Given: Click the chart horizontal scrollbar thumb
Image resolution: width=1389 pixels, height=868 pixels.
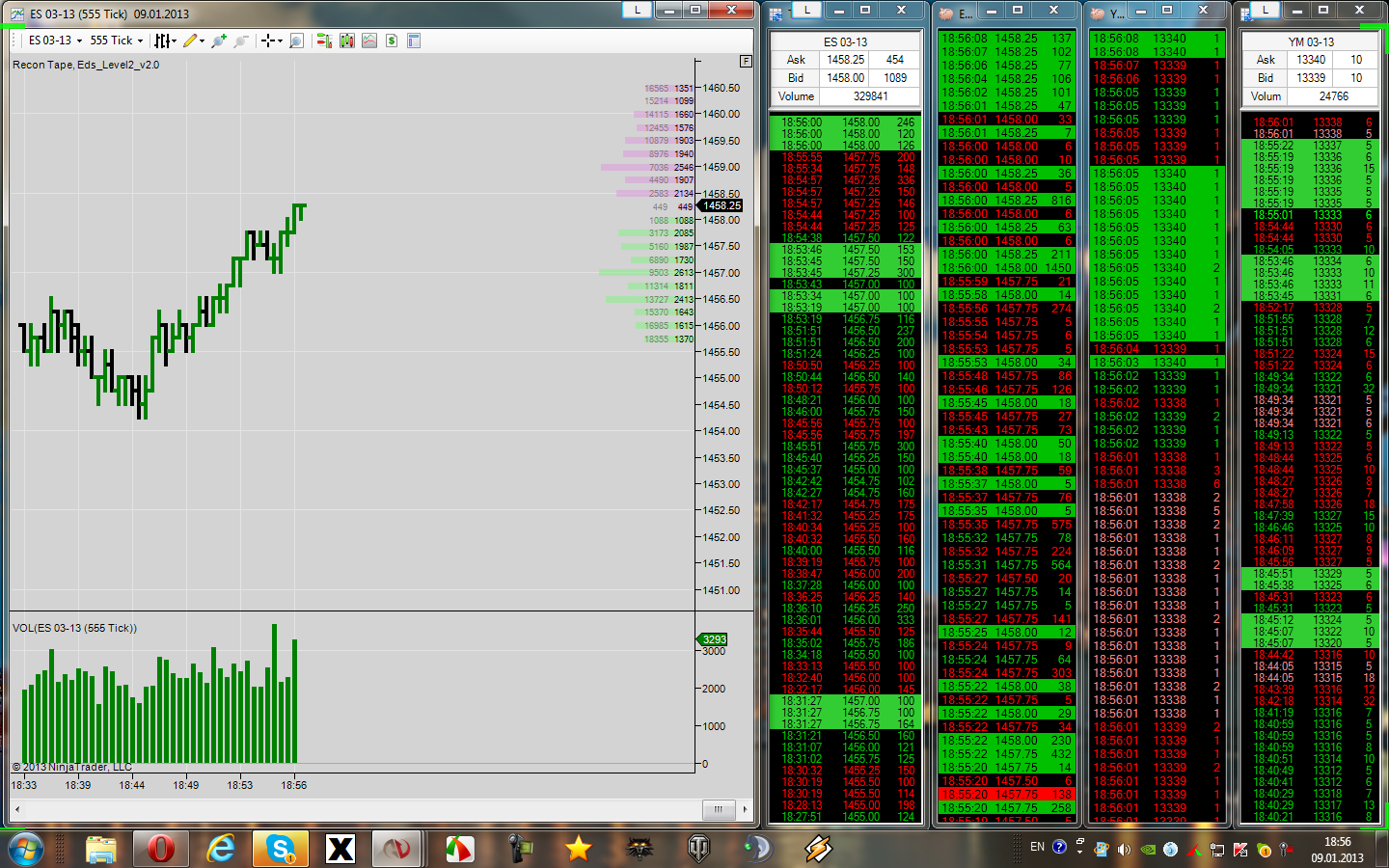Looking at the screenshot, I should click(x=718, y=809).
